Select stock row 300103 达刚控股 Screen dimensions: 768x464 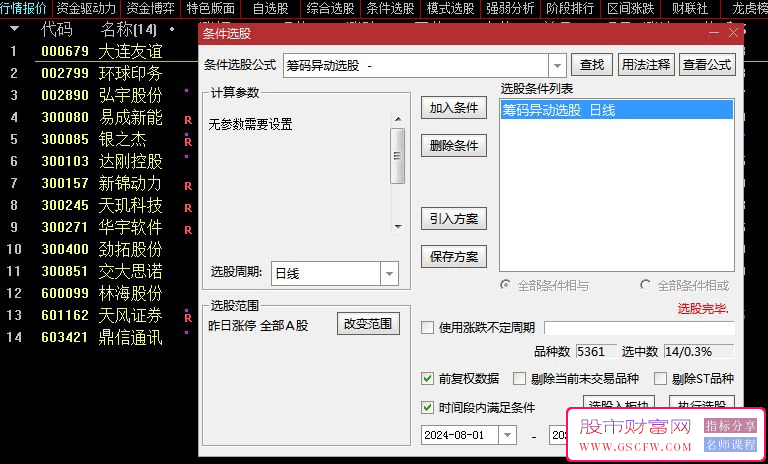tap(98, 161)
